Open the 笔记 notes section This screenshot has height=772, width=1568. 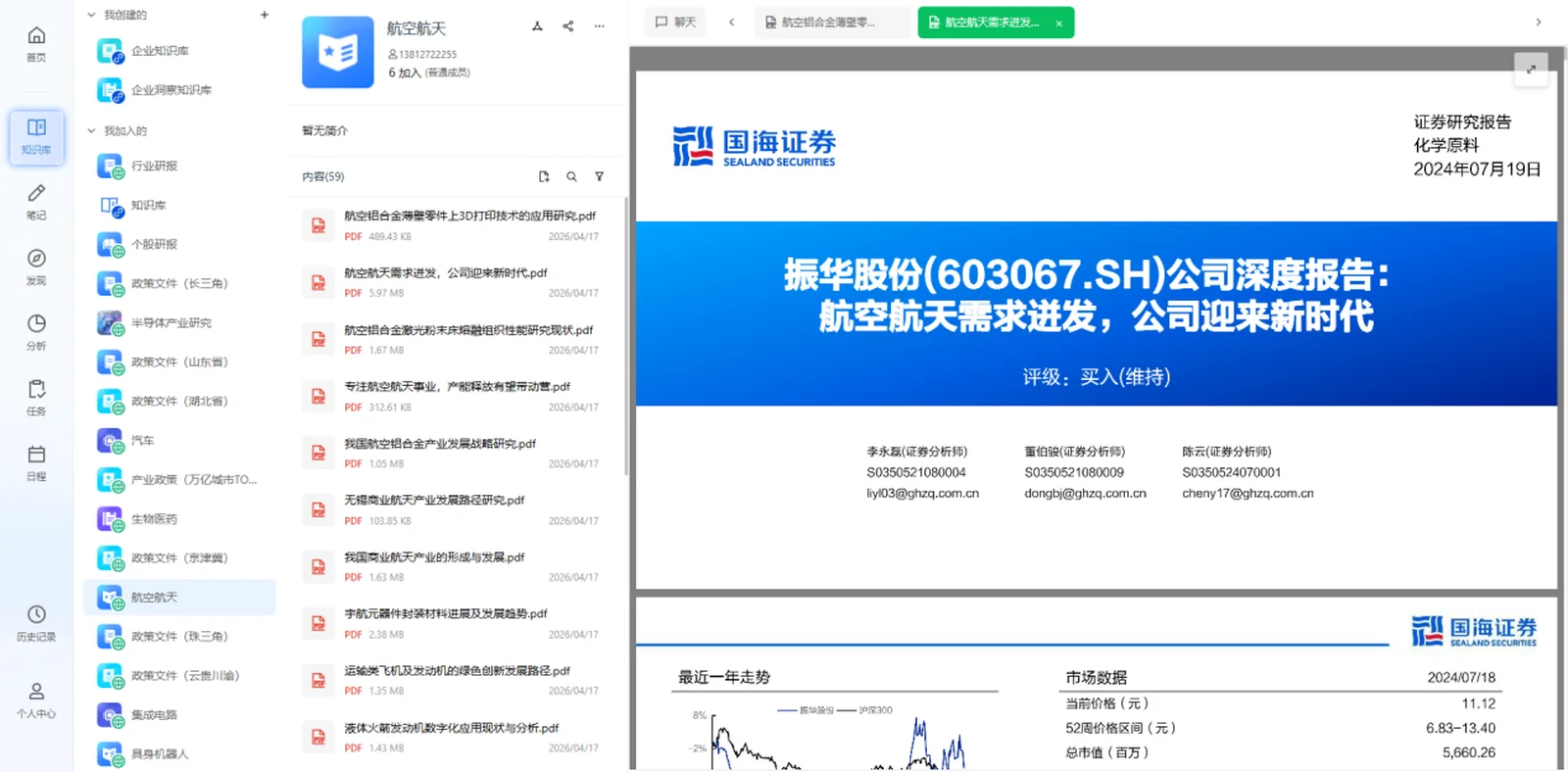pos(36,201)
